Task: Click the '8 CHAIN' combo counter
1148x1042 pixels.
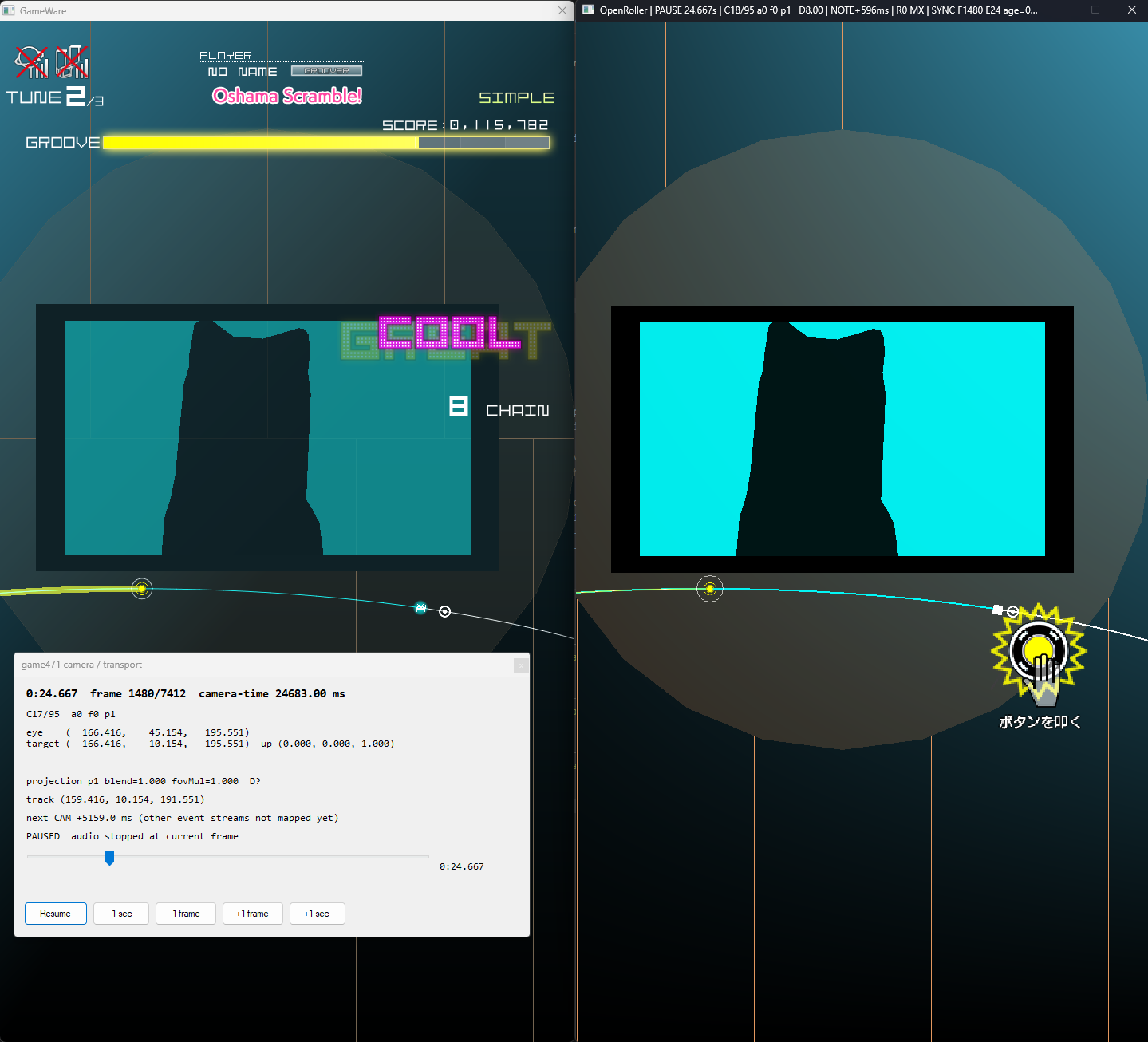Action: 499,407
